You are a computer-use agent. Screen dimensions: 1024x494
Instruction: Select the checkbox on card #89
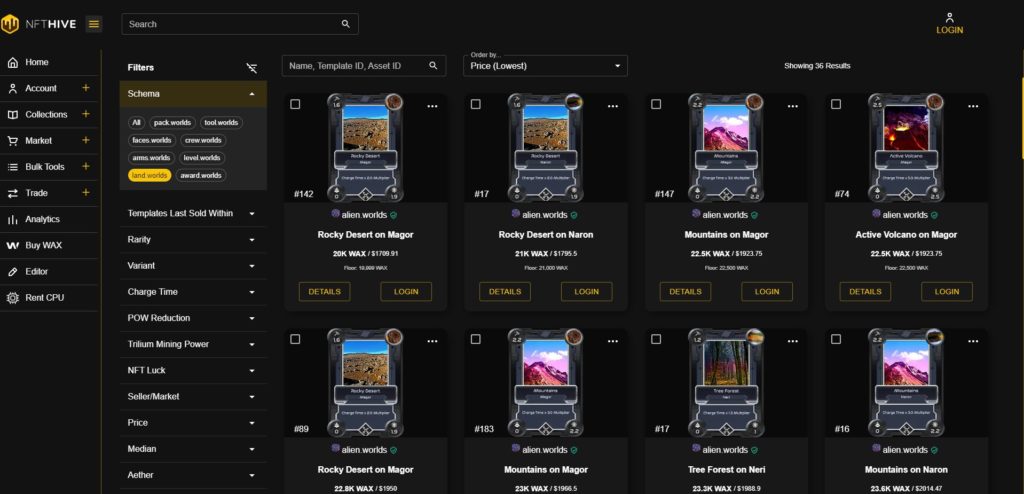point(295,339)
